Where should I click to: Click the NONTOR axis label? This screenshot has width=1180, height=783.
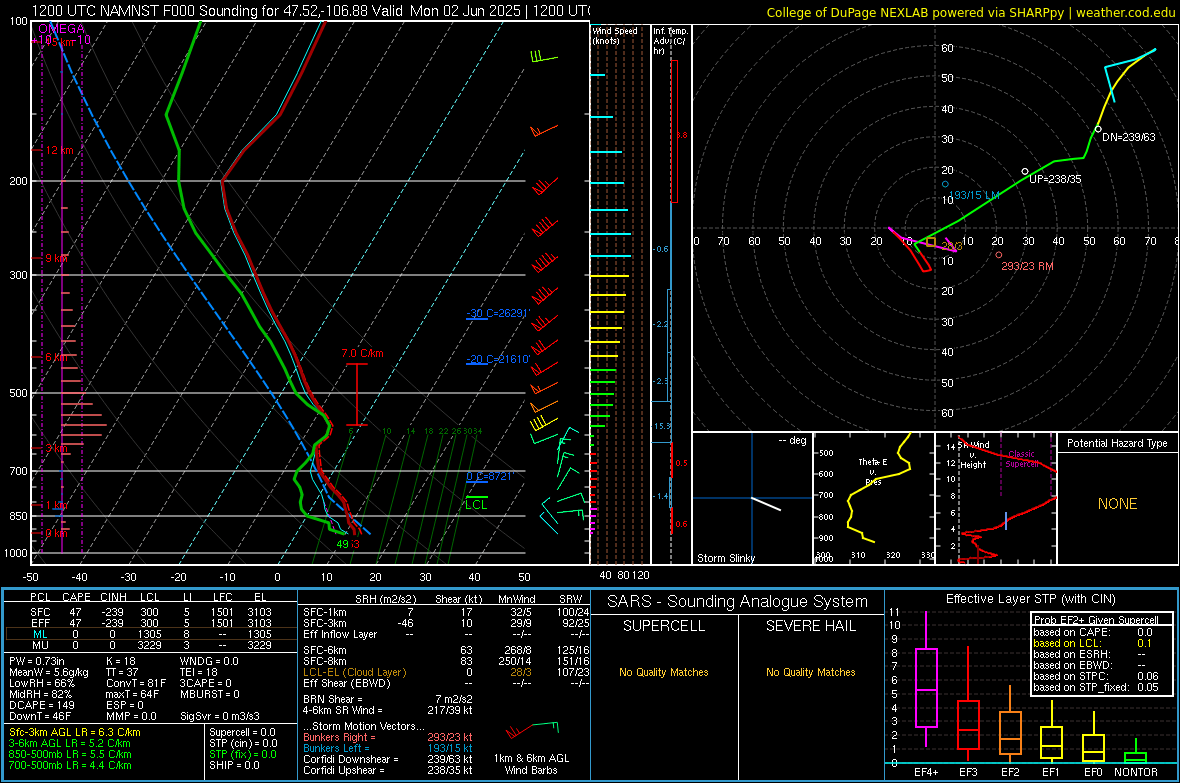(x=1136, y=772)
